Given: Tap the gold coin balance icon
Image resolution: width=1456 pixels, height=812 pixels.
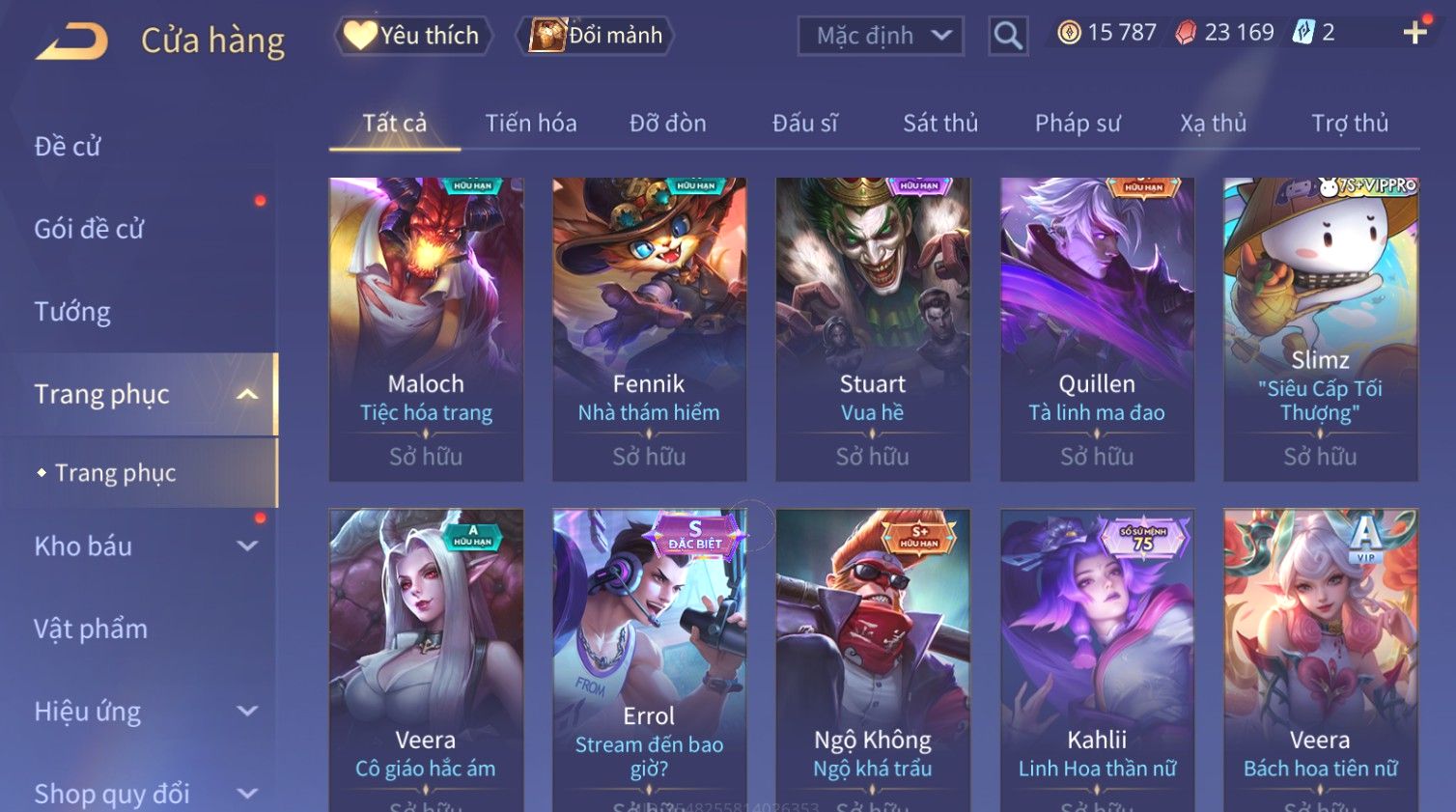Looking at the screenshot, I should pos(1069,33).
